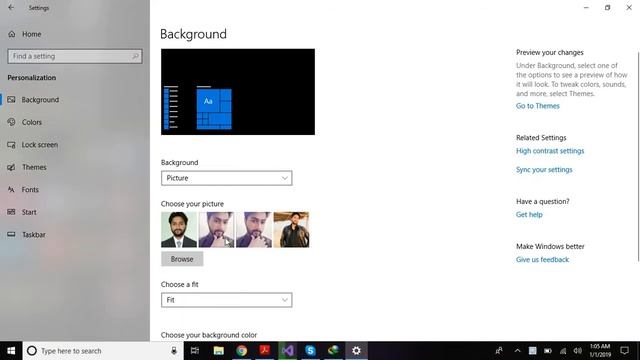Go back using the Settings arrow

(11, 7)
